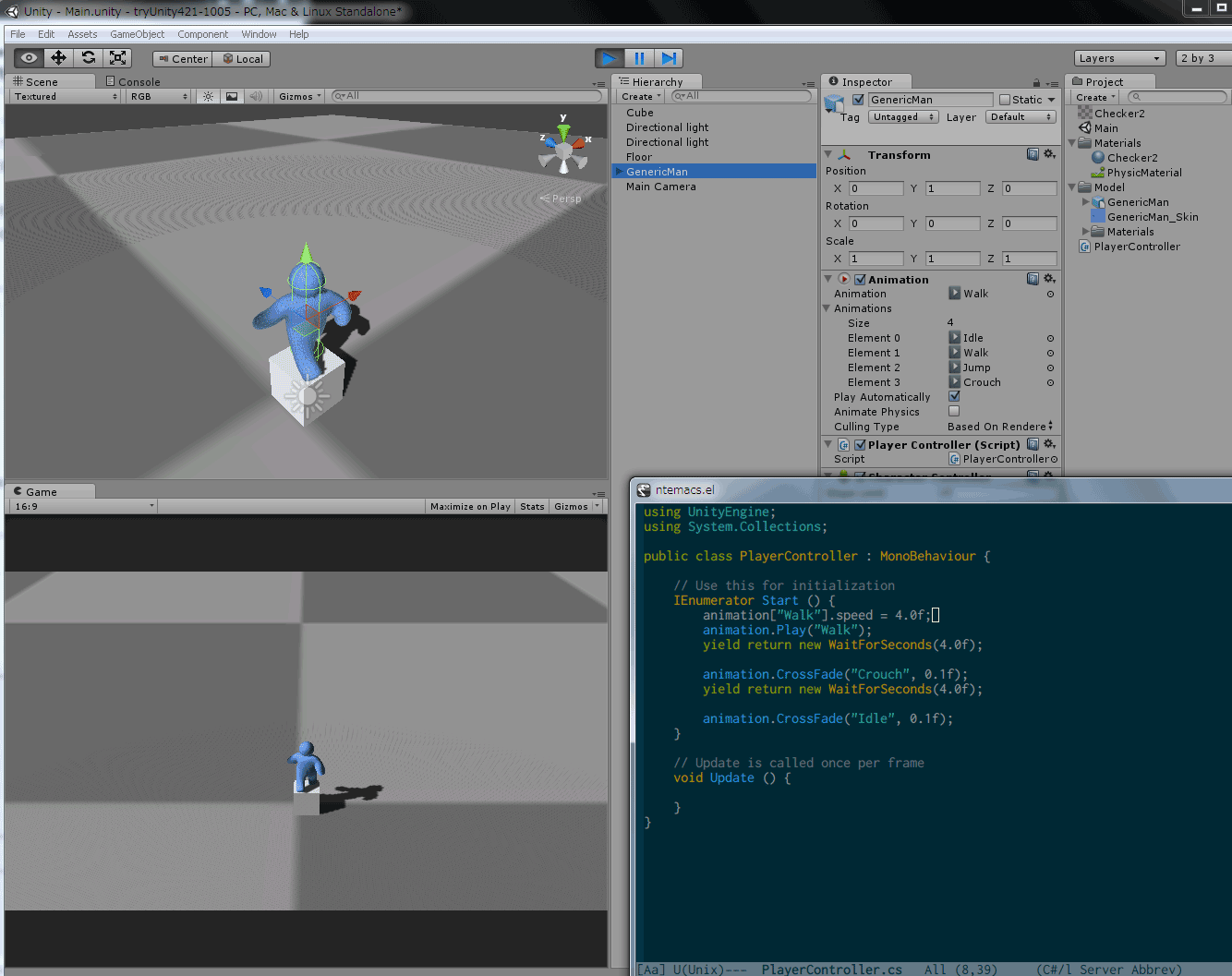
Task: Select the Scale tool in the toolbar
Action: pyautogui.click(x=117, y=57)
